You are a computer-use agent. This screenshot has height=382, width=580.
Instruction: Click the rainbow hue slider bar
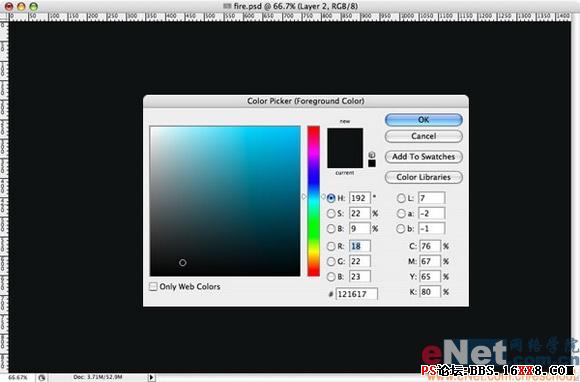point(313,201)
